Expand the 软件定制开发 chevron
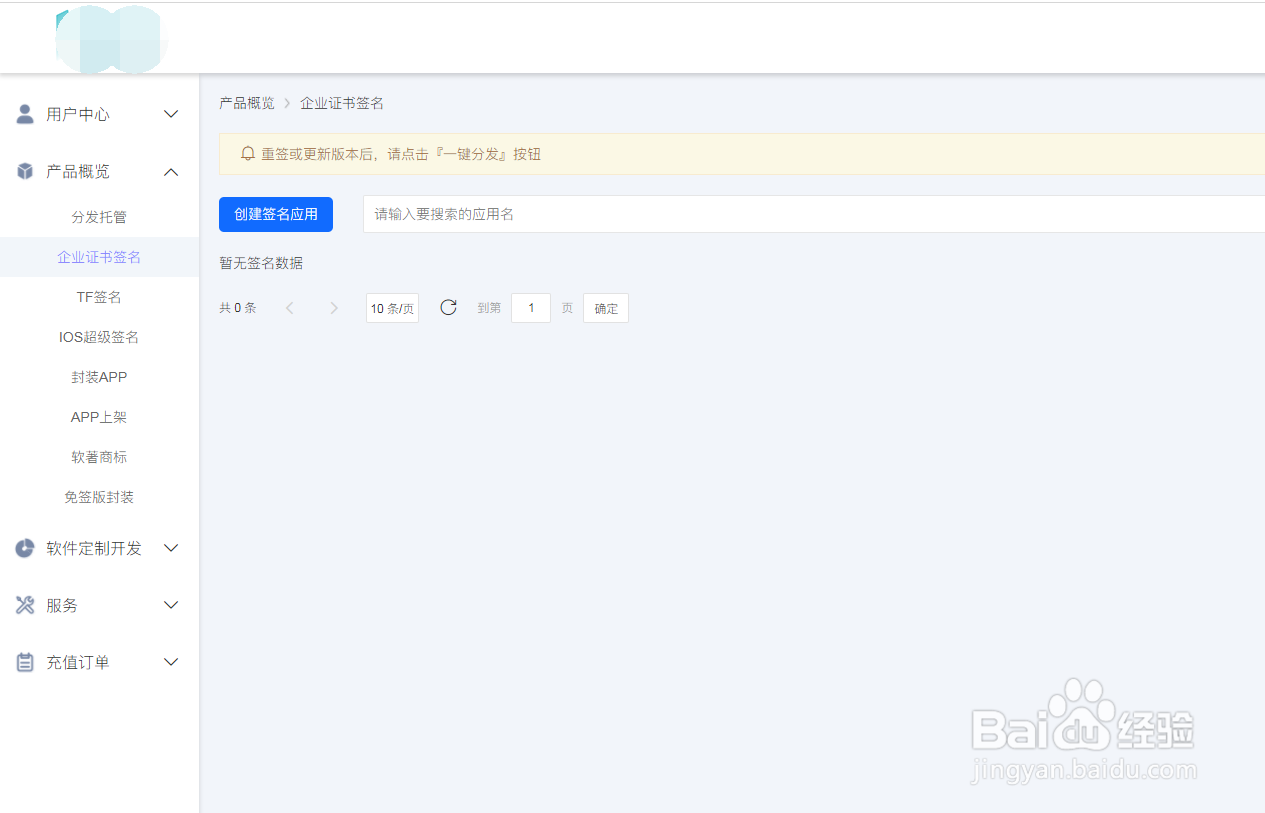This screenshot has height=813, width=1265. pyautogui.click(x=171, y=548)
